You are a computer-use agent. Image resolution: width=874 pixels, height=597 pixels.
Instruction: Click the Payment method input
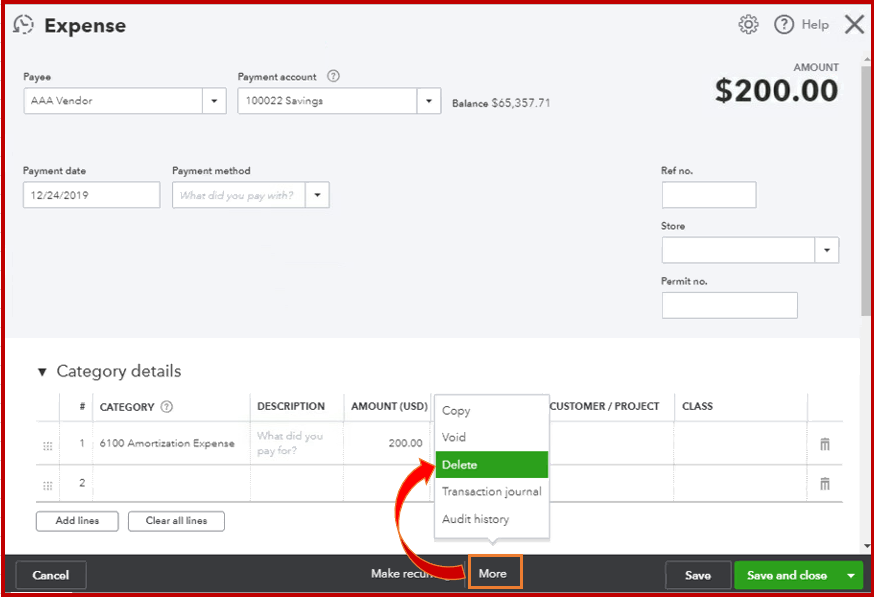[x=239, y=195]
